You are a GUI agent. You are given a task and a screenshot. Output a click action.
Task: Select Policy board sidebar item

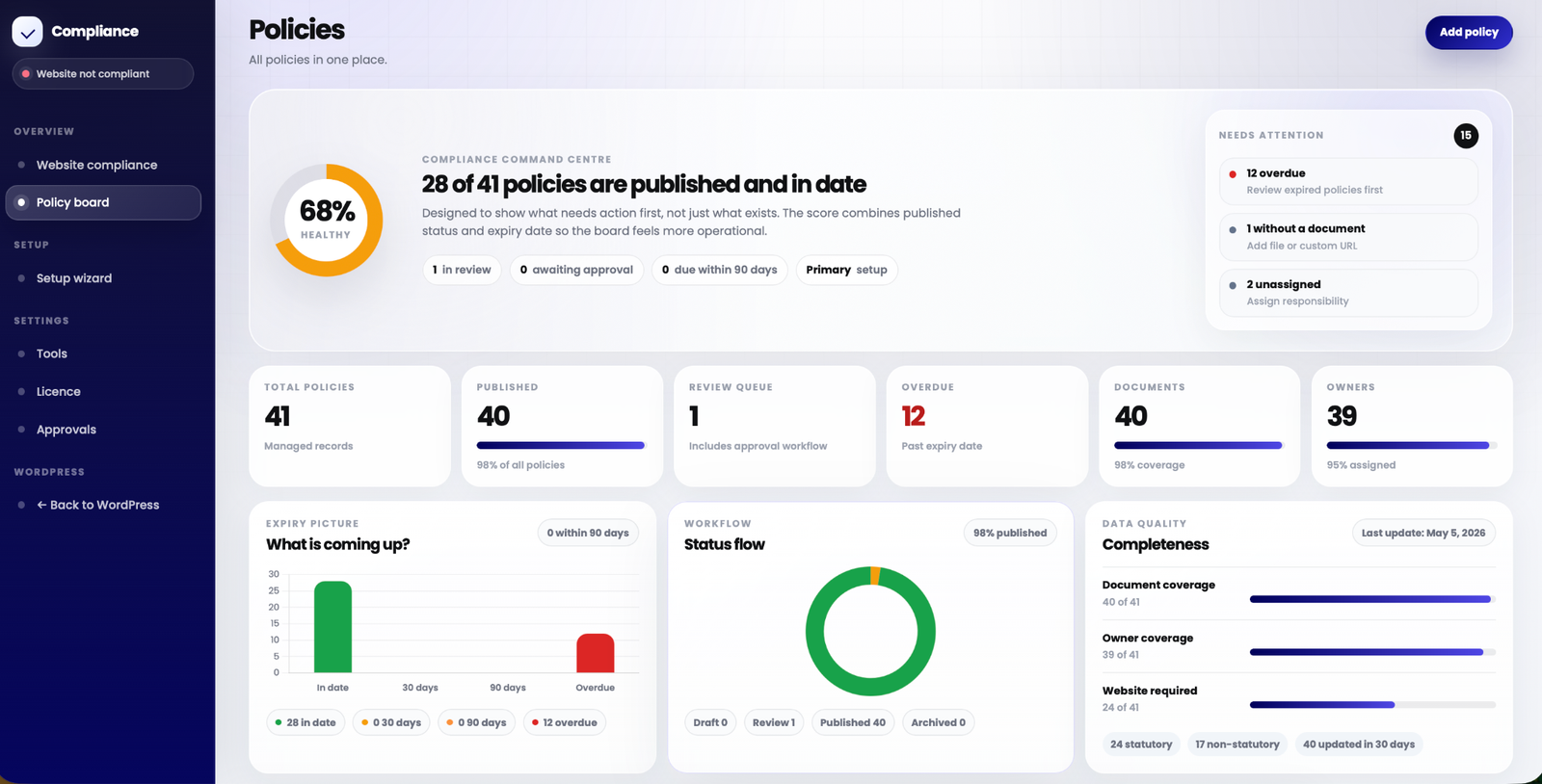[103, 202]
